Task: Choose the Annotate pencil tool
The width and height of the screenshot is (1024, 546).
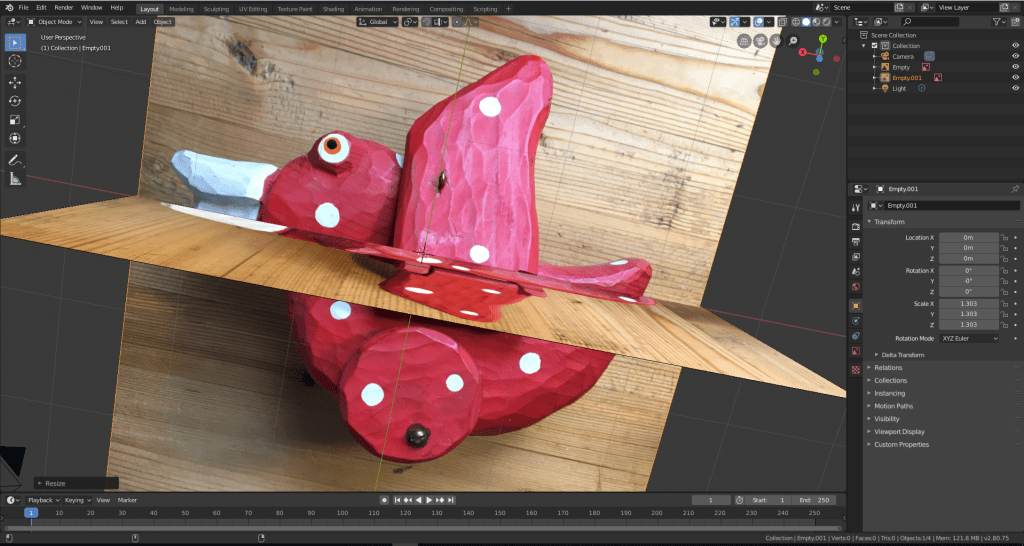Action: [15, 160]
